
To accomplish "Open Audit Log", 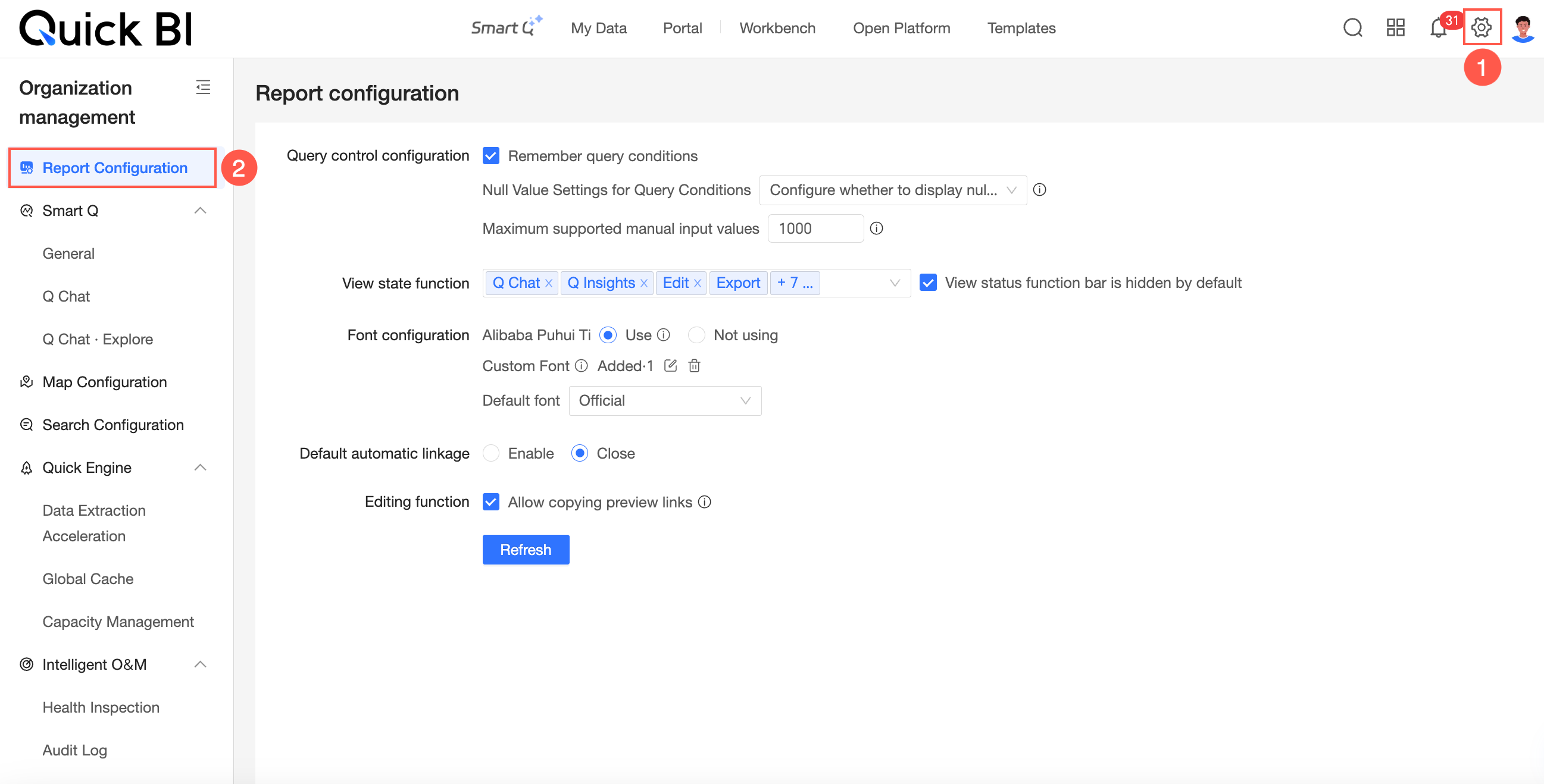I will [75, 750].
